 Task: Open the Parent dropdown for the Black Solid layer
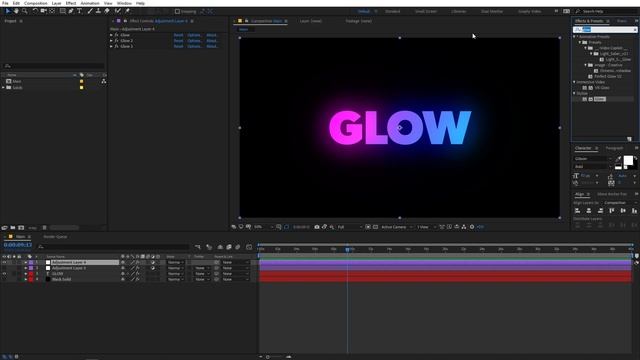click(235, 280)
